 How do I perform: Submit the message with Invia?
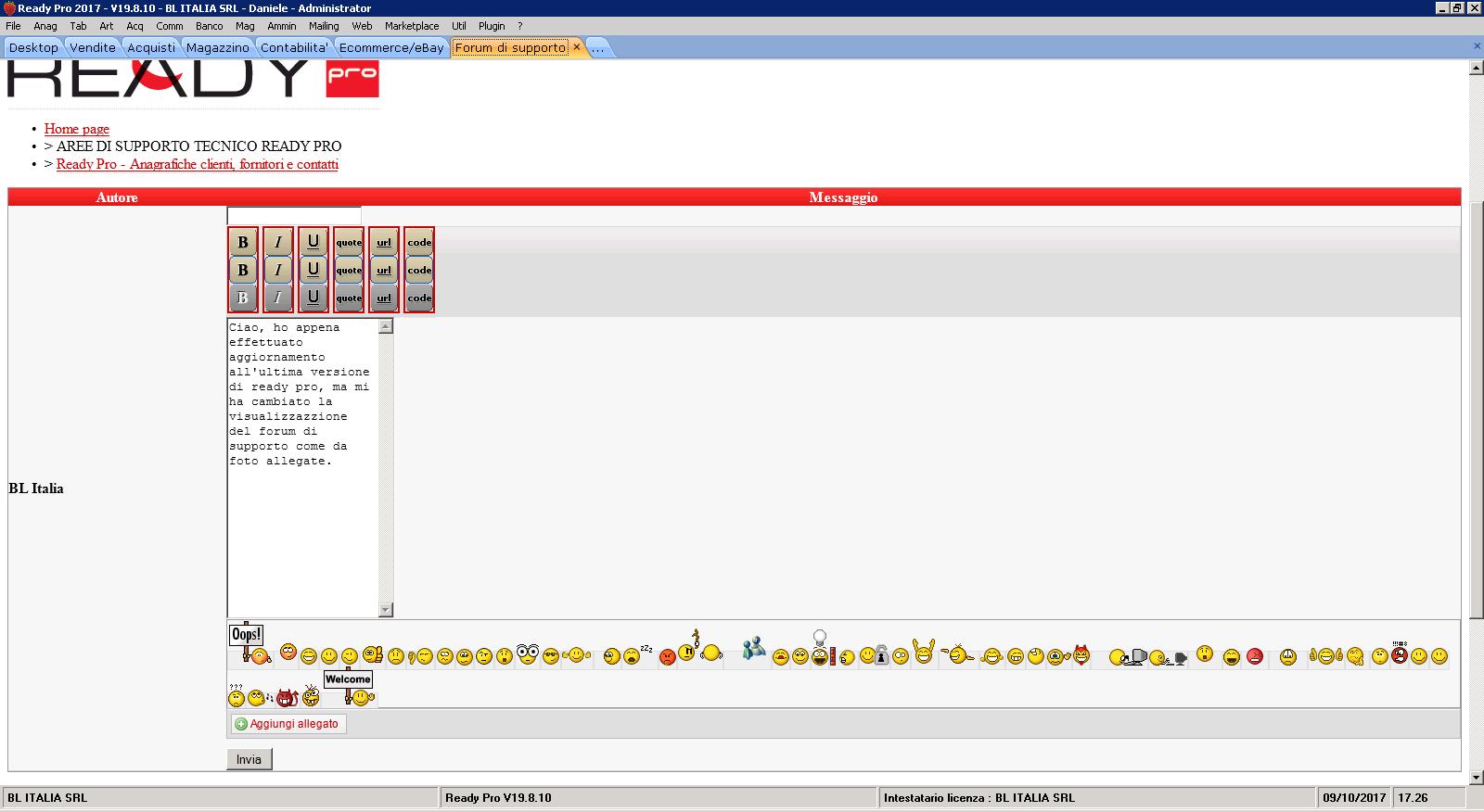pos(249,759)
